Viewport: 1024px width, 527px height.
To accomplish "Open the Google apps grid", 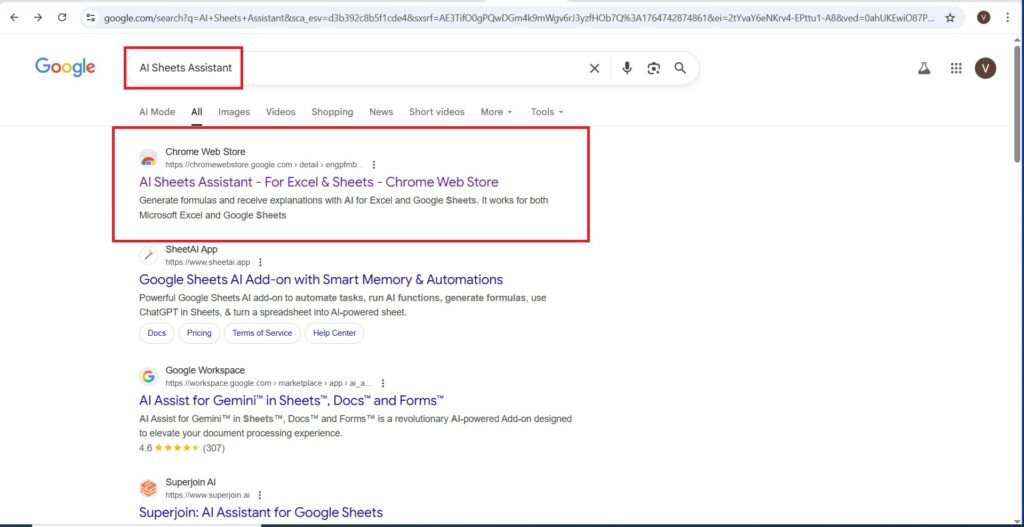I will coord(956,68).
